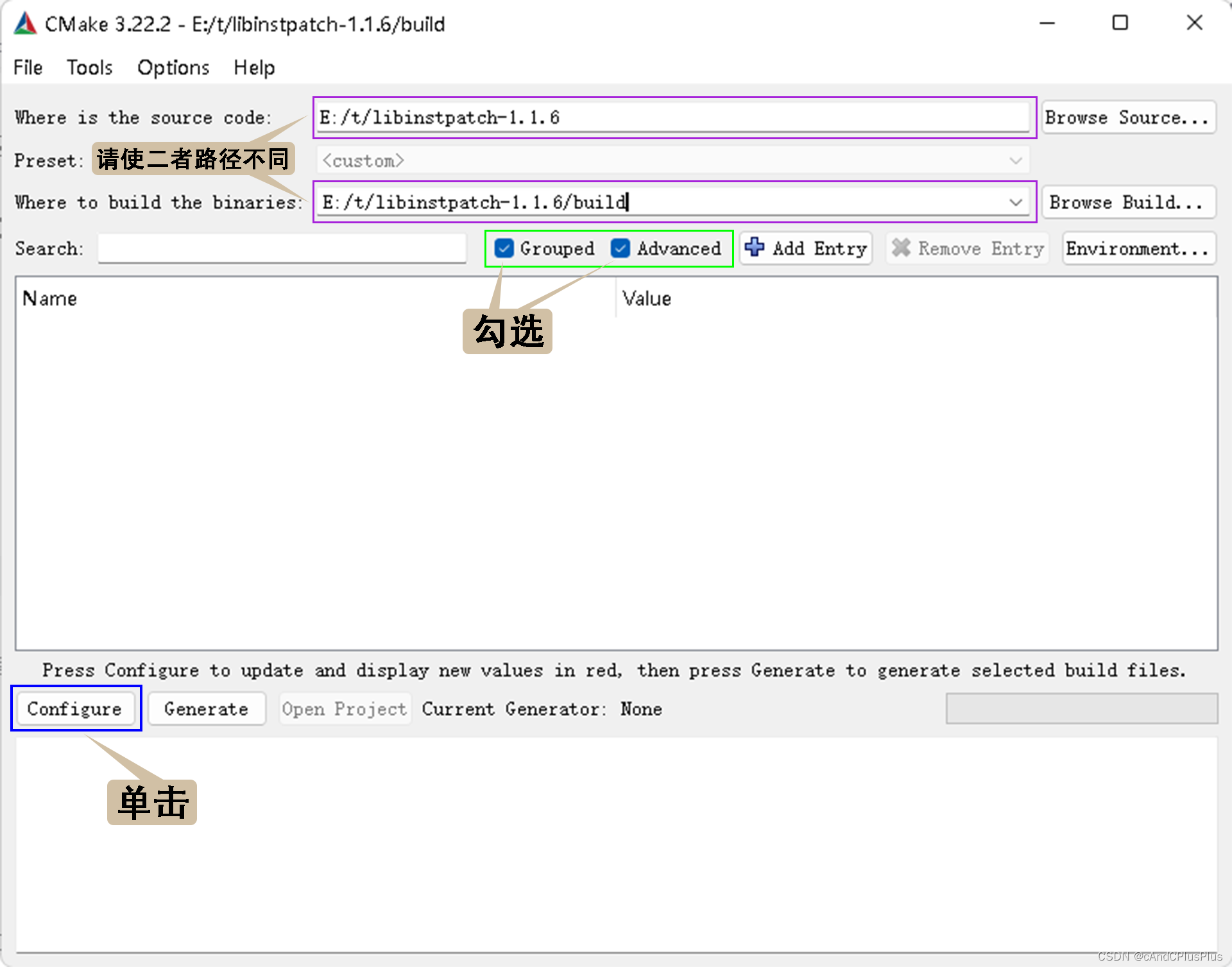Click the Search input field
This screenshot has height=967, width=1232.
285,249
